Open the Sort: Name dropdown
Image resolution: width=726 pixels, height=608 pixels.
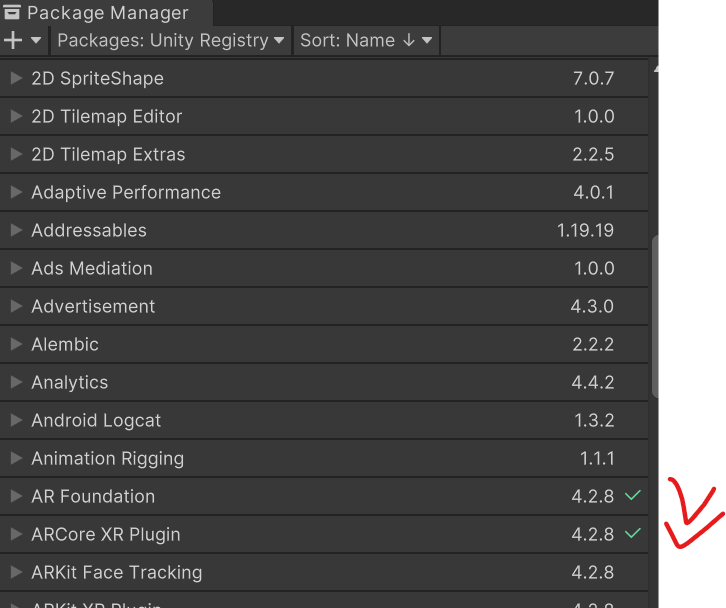(x=366, y=40)
